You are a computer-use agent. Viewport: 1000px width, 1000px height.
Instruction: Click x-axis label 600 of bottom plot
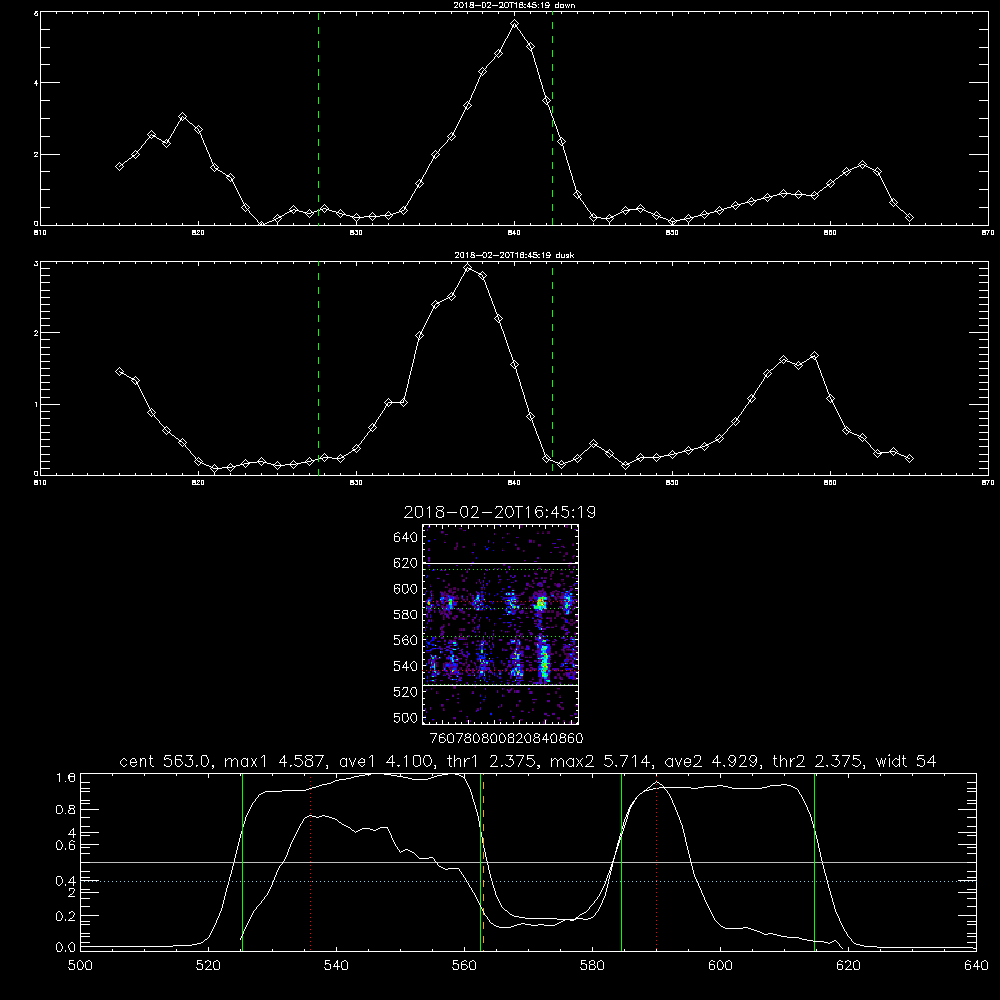click(x=721, y=966)
